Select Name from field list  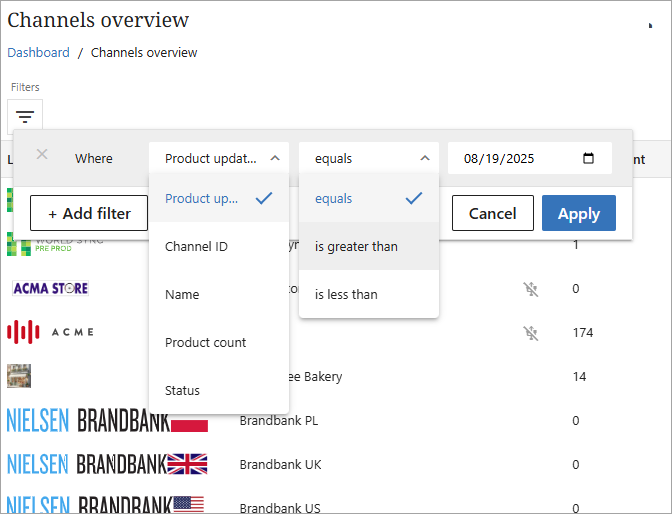pos(182,294)
